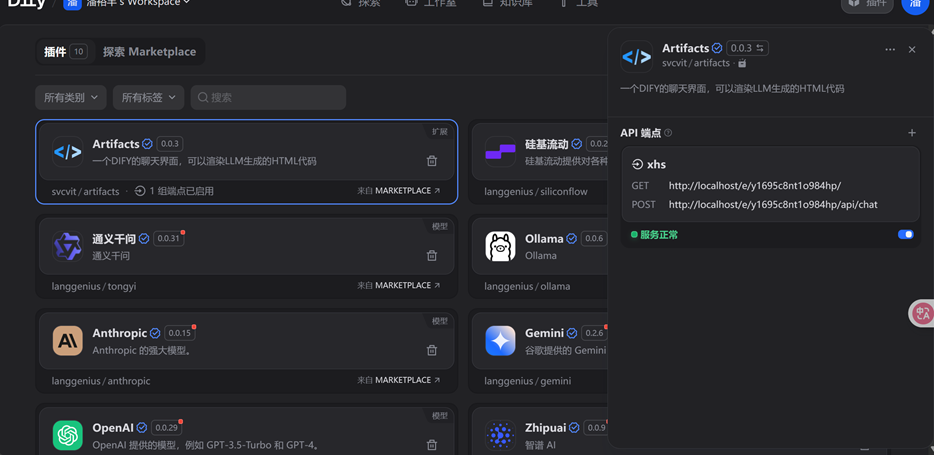Click the floating 中A translate icon at the right edge
The image size is (934, 455).
(x=922, y=313)
